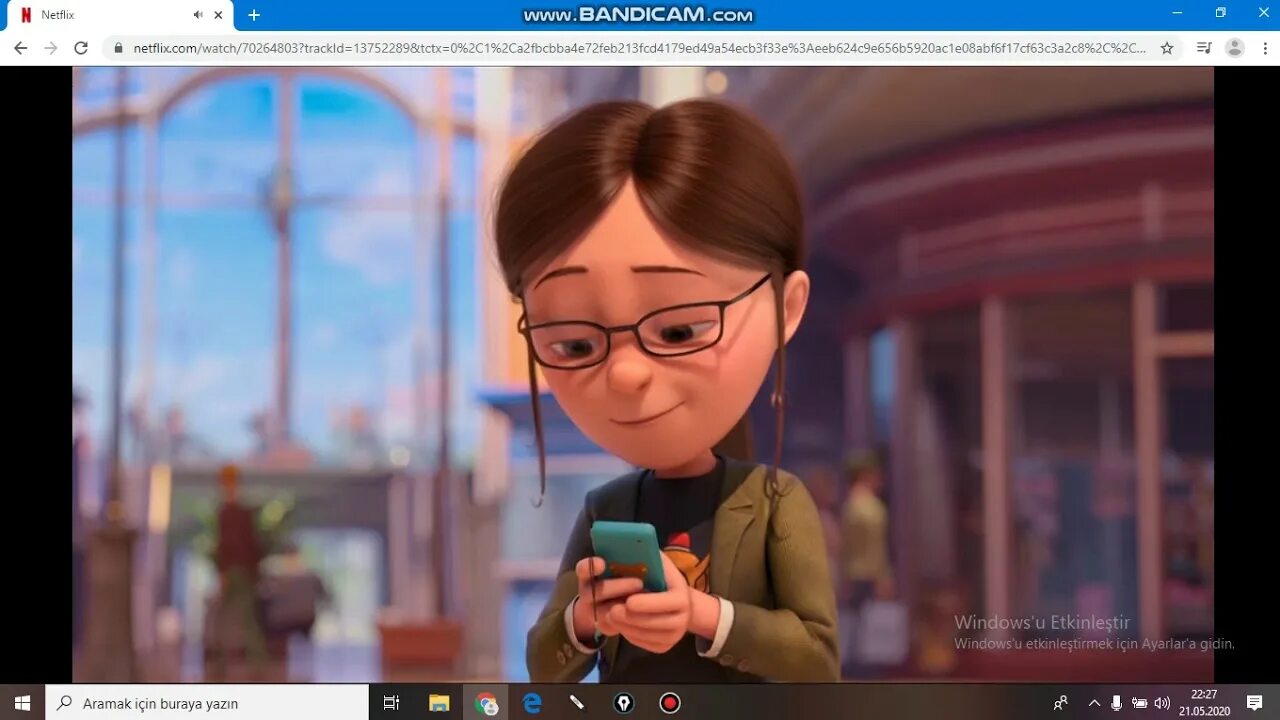Go back to the previous page
The height and width of the screenshot is (720, 1280).
[20, 48]
